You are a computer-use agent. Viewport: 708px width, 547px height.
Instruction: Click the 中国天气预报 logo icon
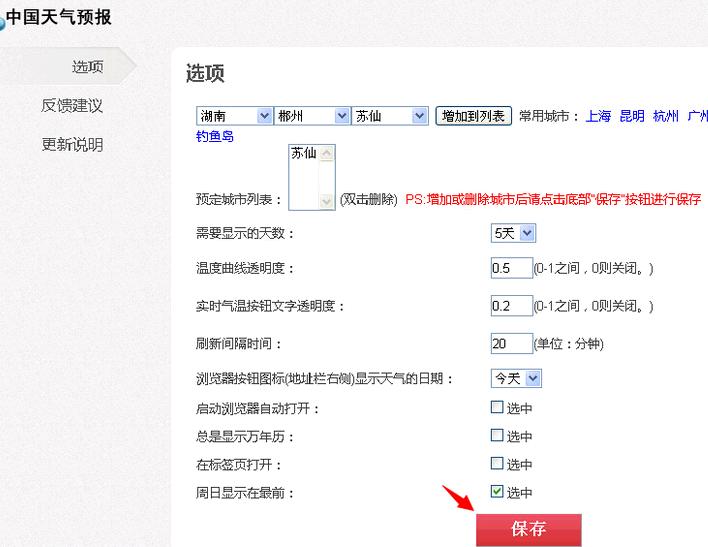tap(3, 22)
